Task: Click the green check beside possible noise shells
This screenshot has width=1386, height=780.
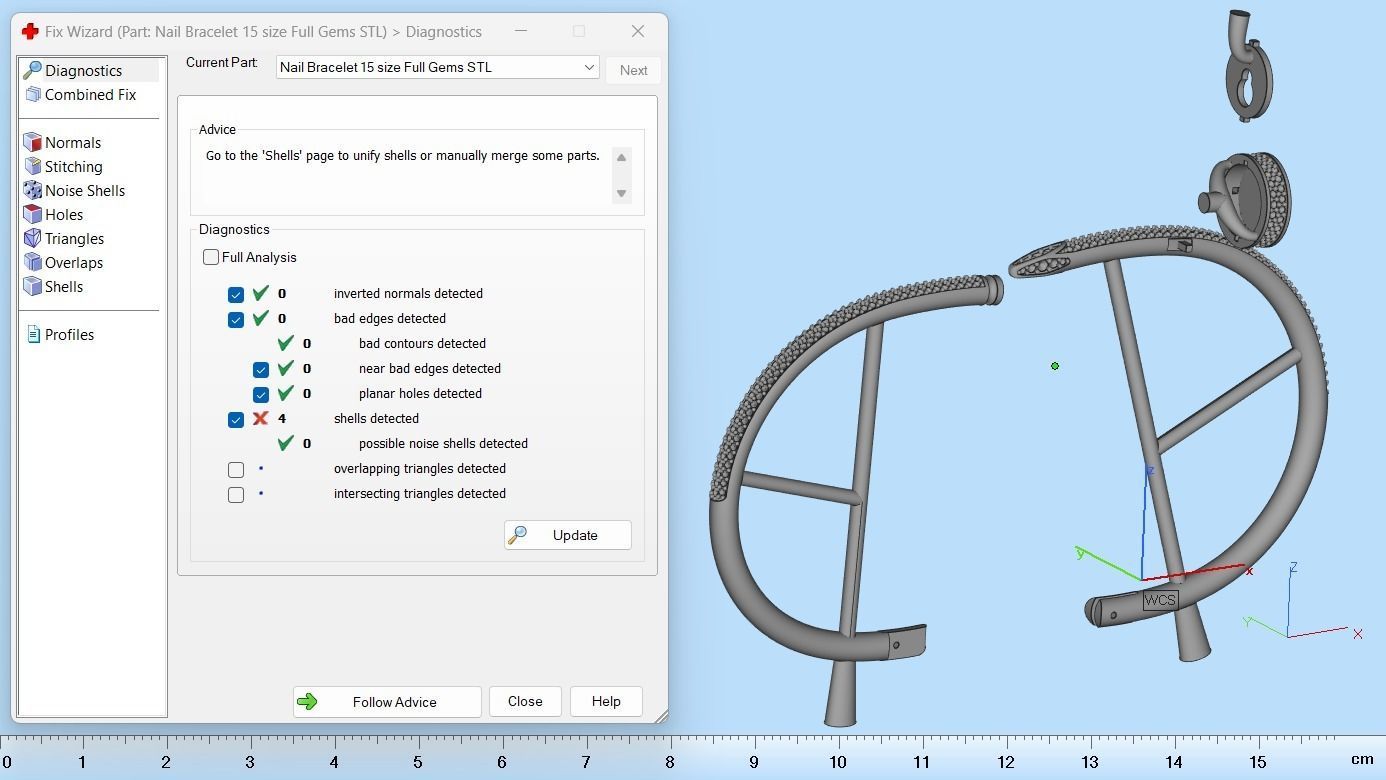Action: click(x=285, y=443)
